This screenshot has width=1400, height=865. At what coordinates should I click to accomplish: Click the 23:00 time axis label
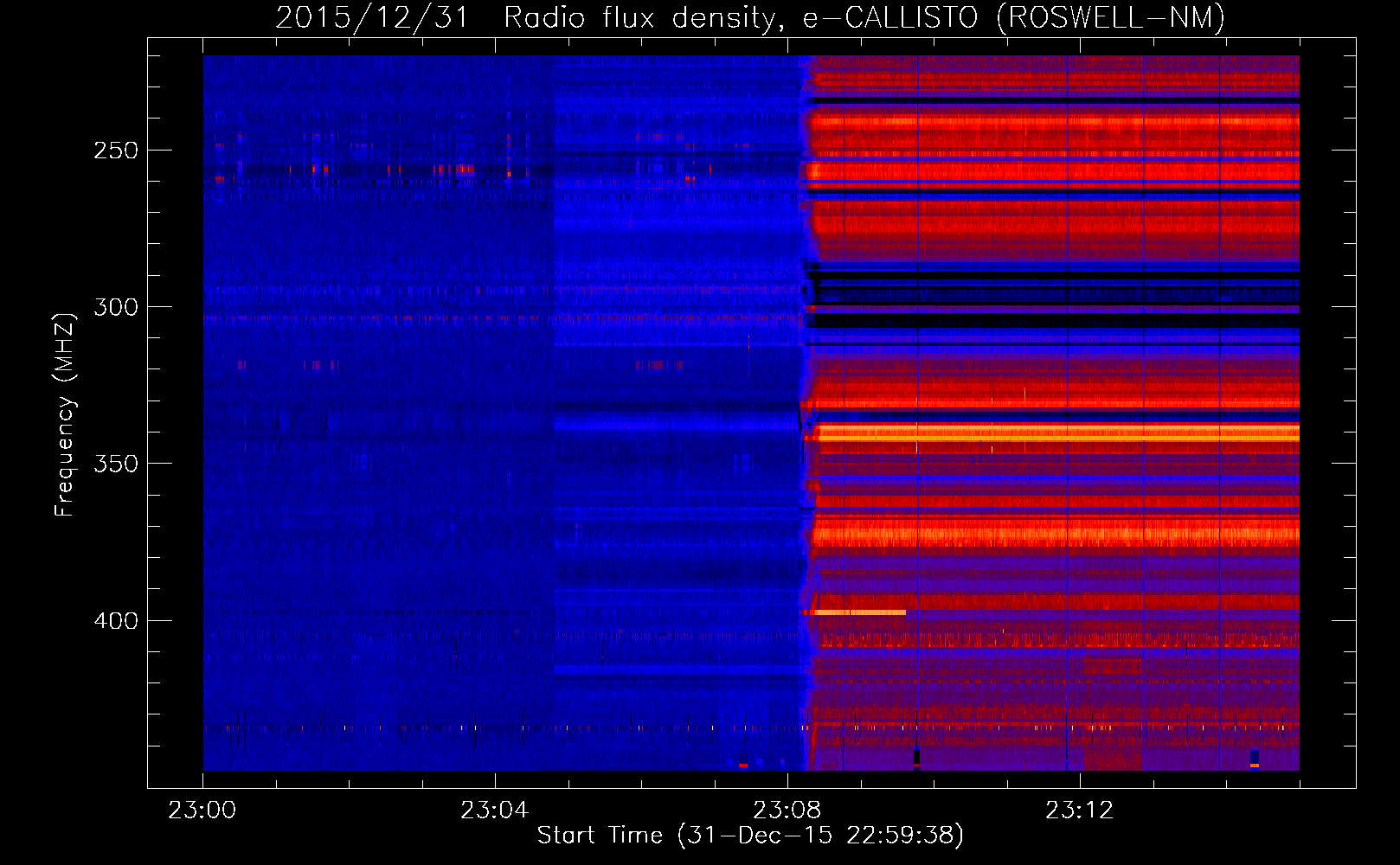(x=202, y=811)
